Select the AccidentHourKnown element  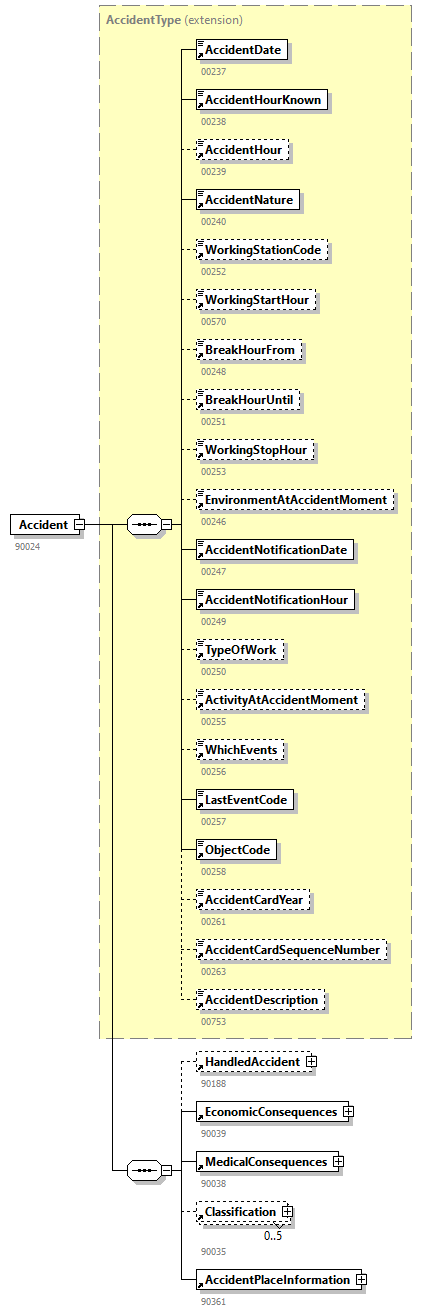tap(261, 99)
